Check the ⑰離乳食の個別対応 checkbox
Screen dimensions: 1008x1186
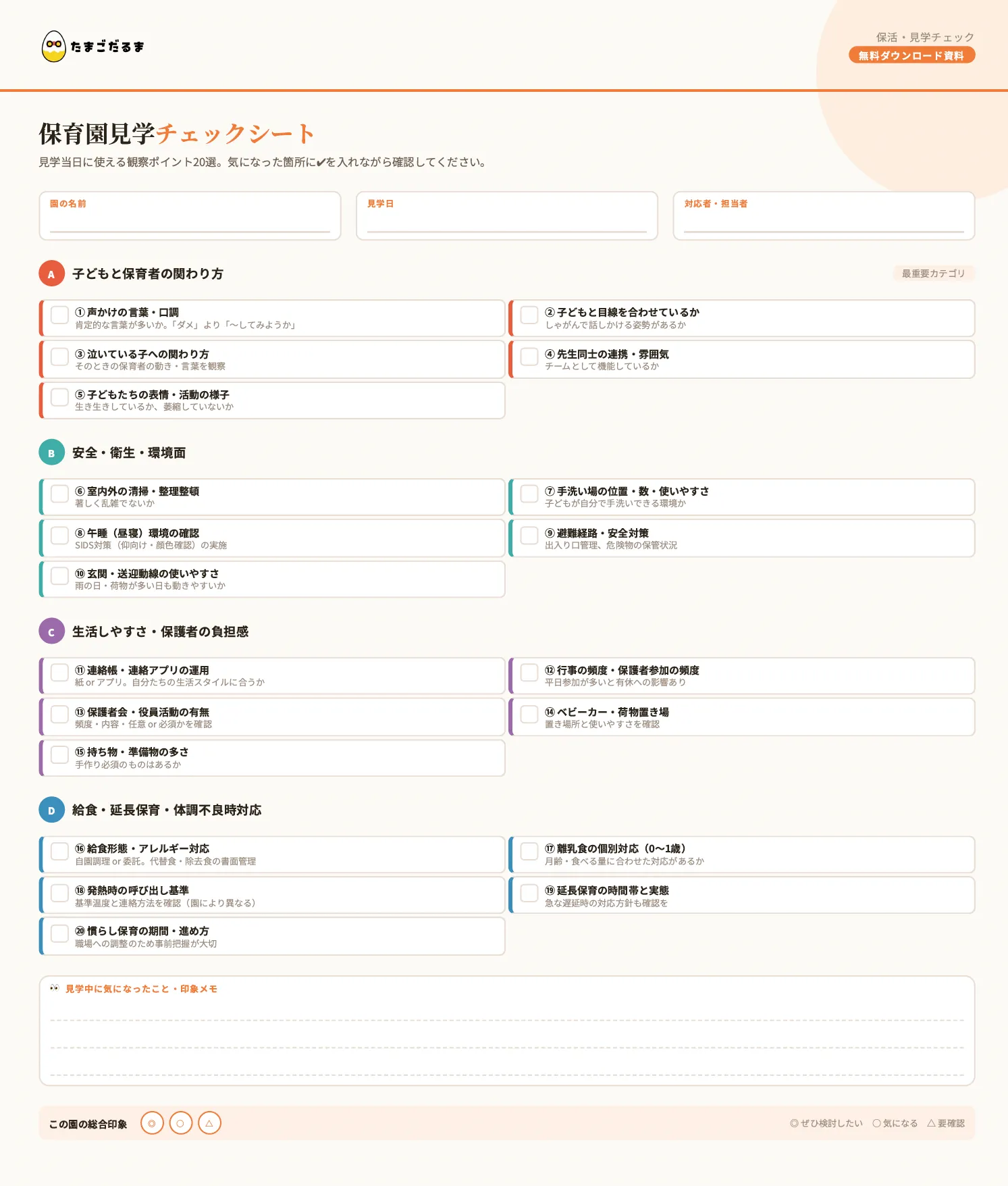click(x=529, y=851)
